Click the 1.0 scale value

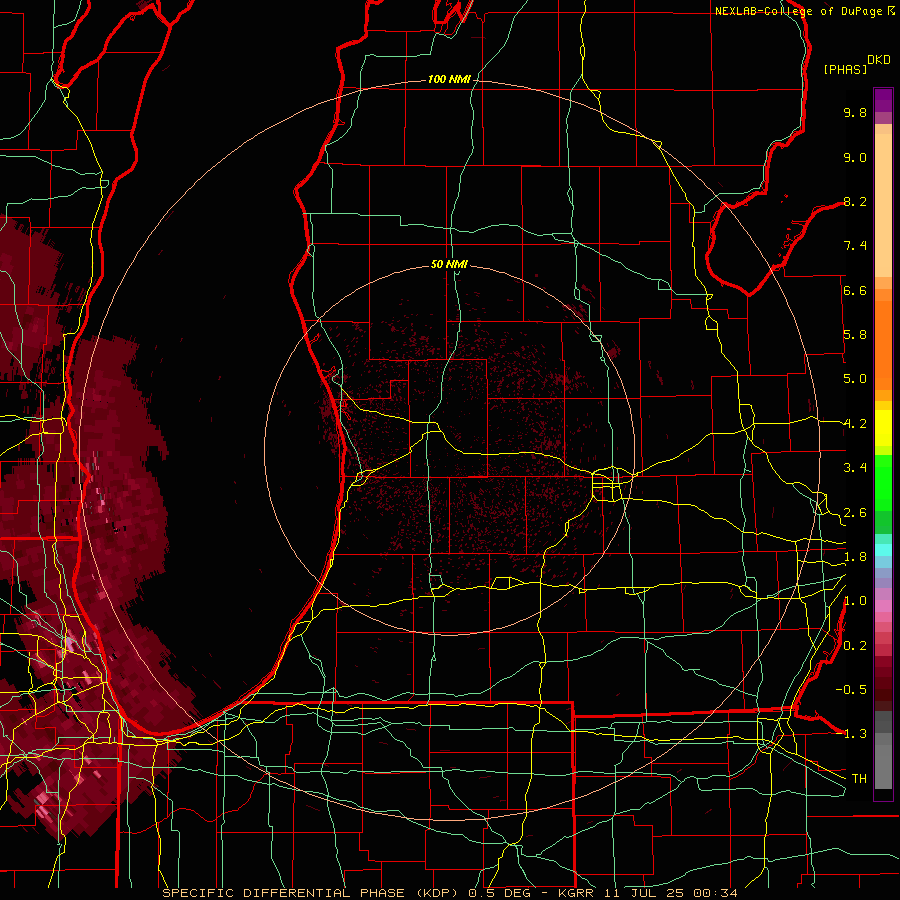click(855, 601)
